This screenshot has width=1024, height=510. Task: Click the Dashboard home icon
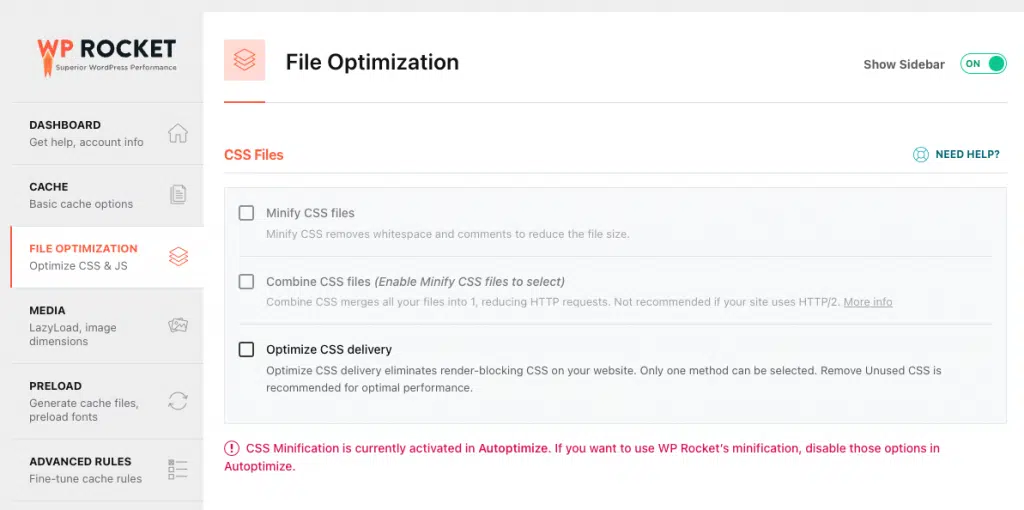178,133
